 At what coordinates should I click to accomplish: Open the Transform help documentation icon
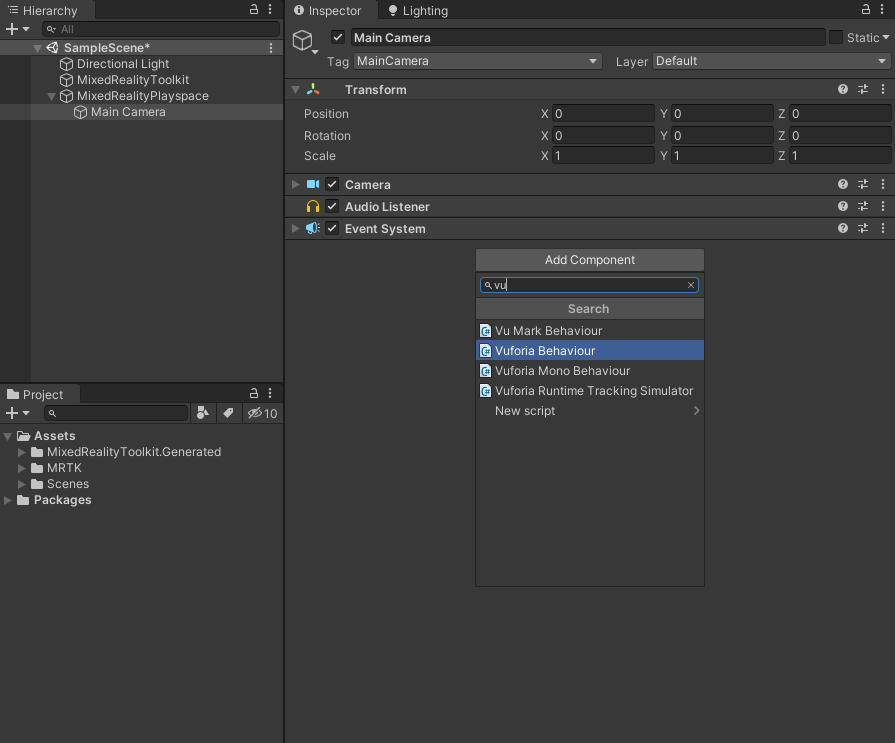pos(842,89)
